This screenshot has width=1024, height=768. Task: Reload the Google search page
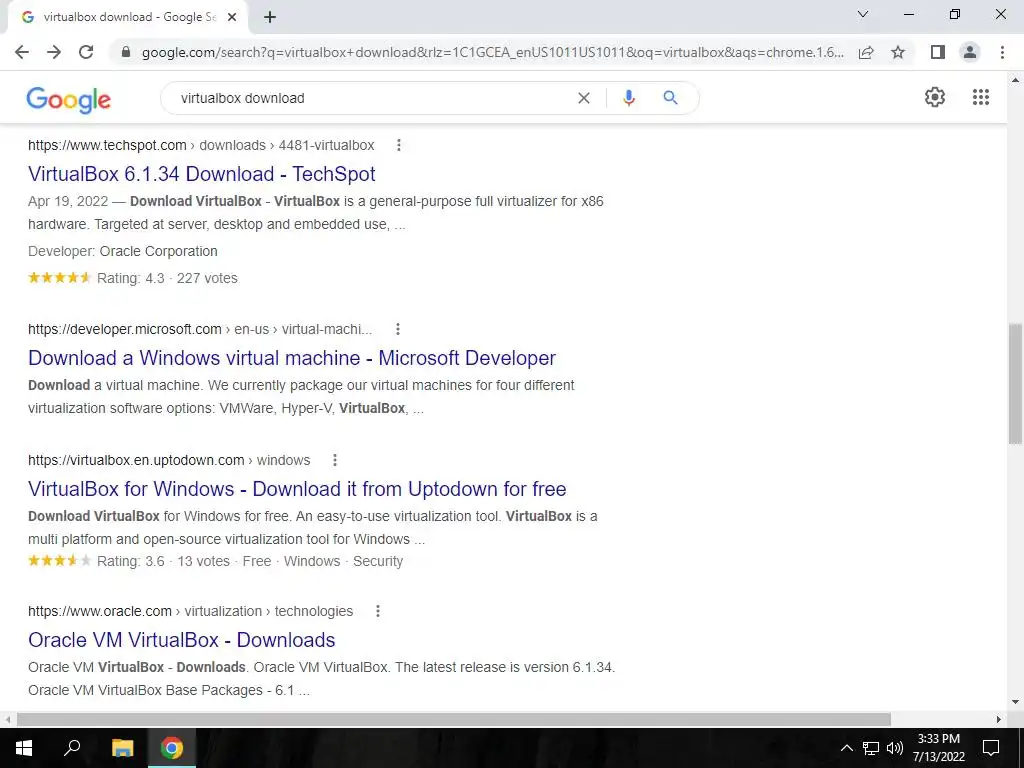86,52
